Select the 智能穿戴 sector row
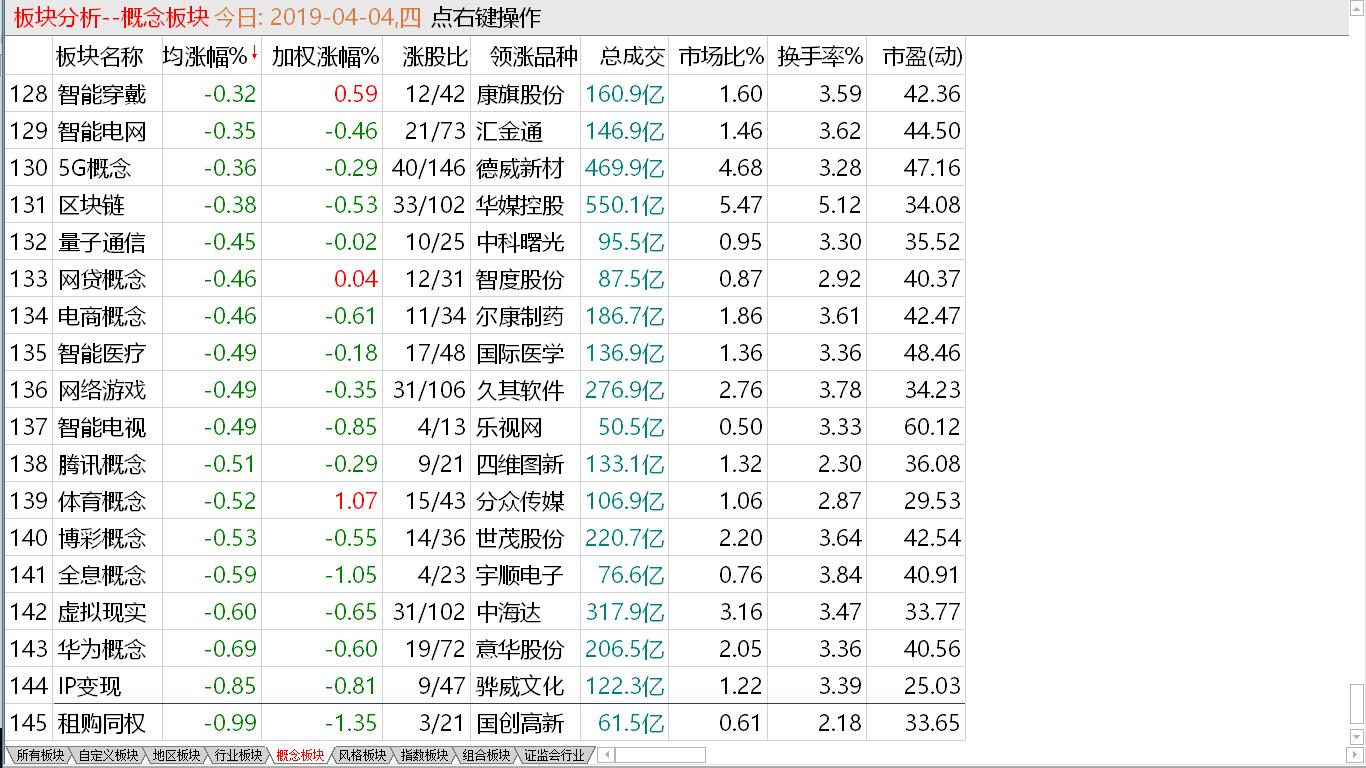 click(485, 94)
